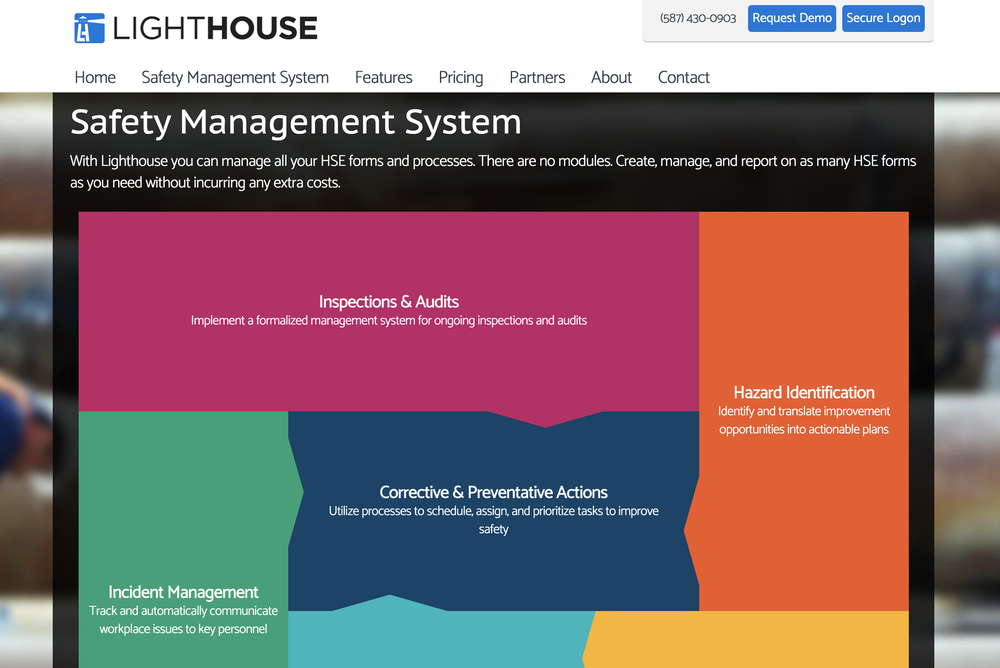The height and width of the screenshot is (668, 1000).
Task: Open the Contact menu item
Action: click(x=684, y=77)
